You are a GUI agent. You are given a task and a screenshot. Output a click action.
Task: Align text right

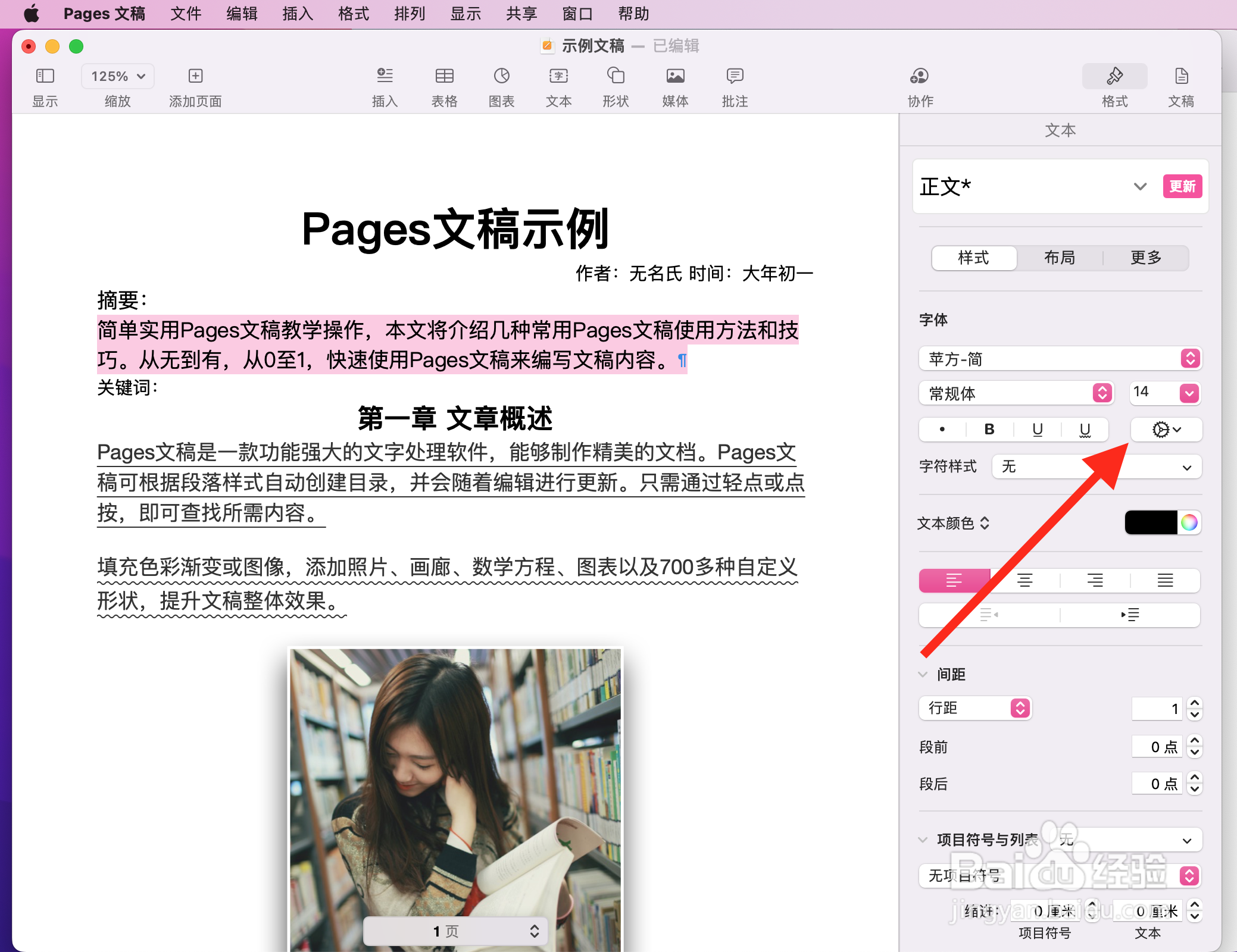click(x=1095, y=580)
